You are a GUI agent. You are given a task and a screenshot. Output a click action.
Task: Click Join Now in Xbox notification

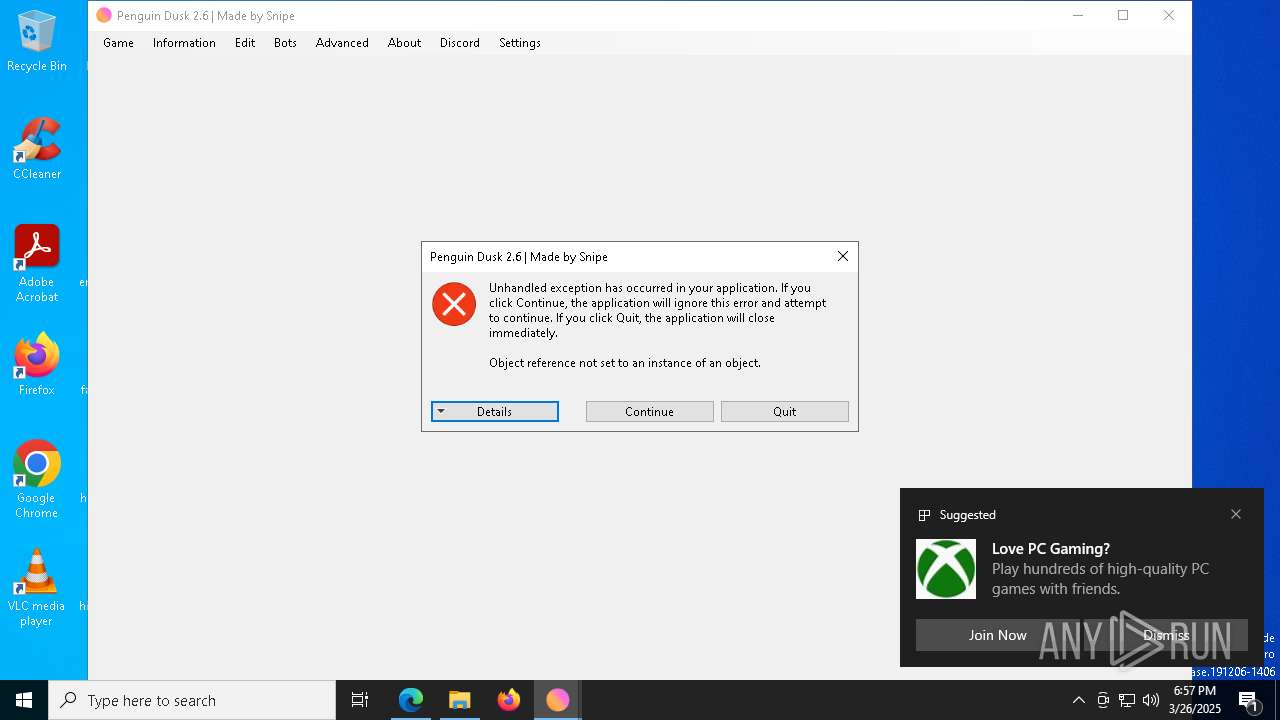click(997, 635)
